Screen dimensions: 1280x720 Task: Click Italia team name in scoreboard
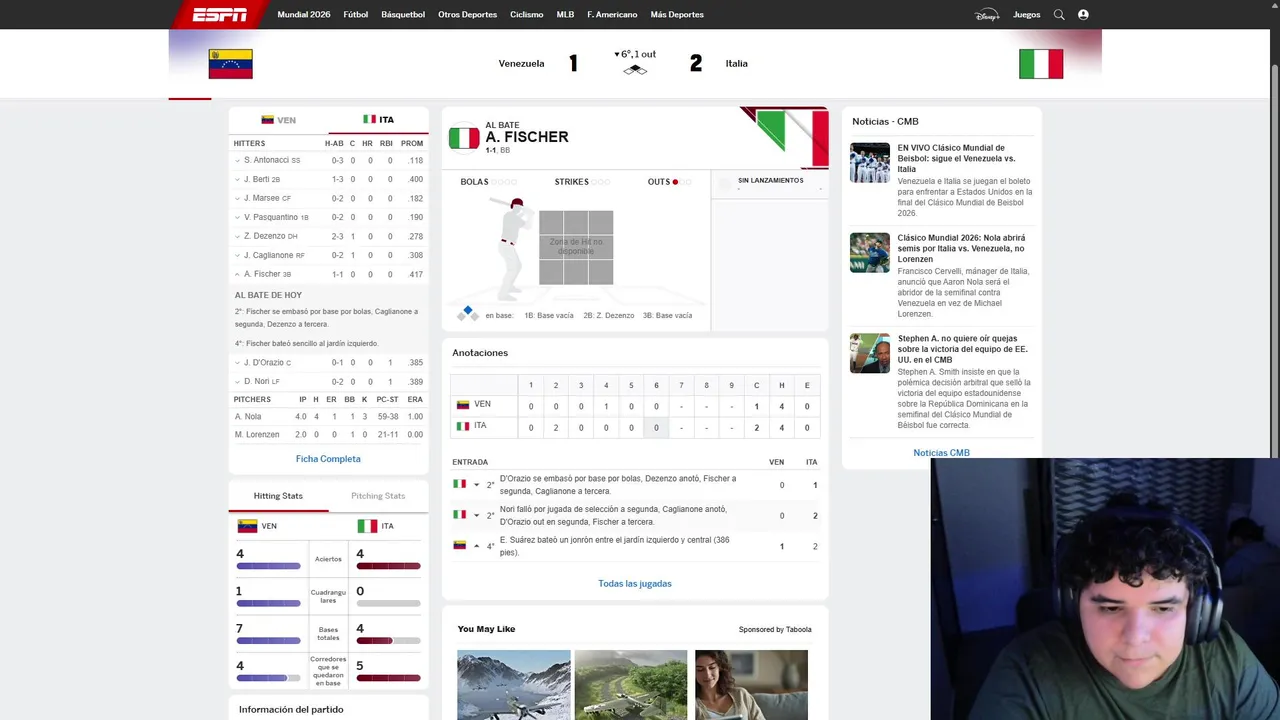coord(737,64)
